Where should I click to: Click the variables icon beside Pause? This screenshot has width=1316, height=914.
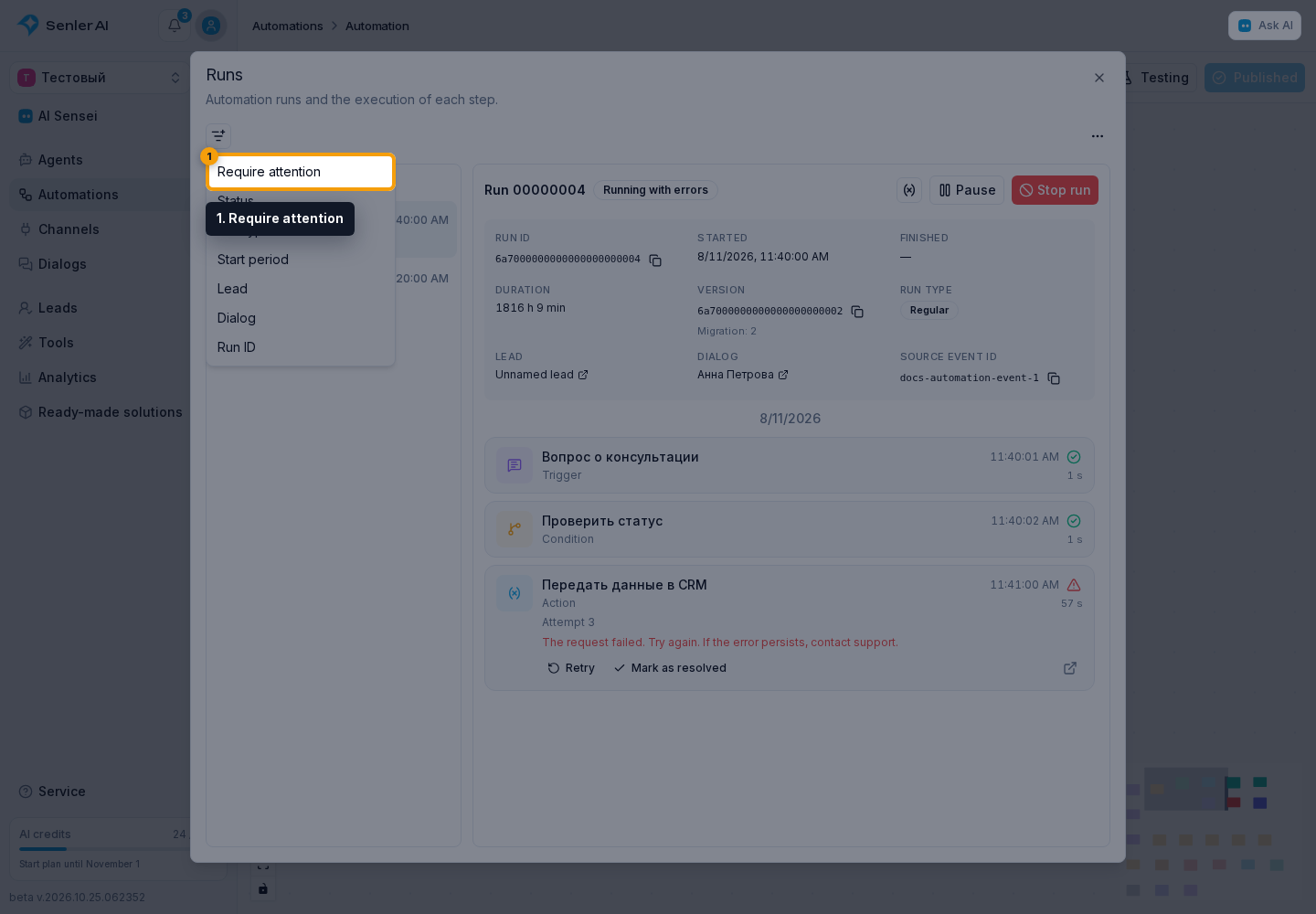[x=909, y=190]
